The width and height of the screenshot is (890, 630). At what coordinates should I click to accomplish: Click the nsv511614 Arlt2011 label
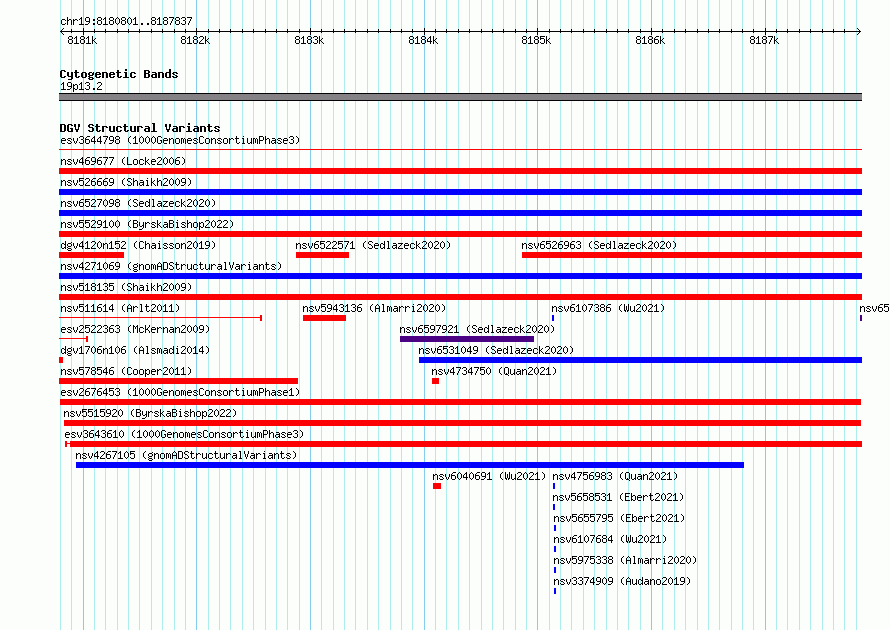pyautogui.click(x=120, y=308)
